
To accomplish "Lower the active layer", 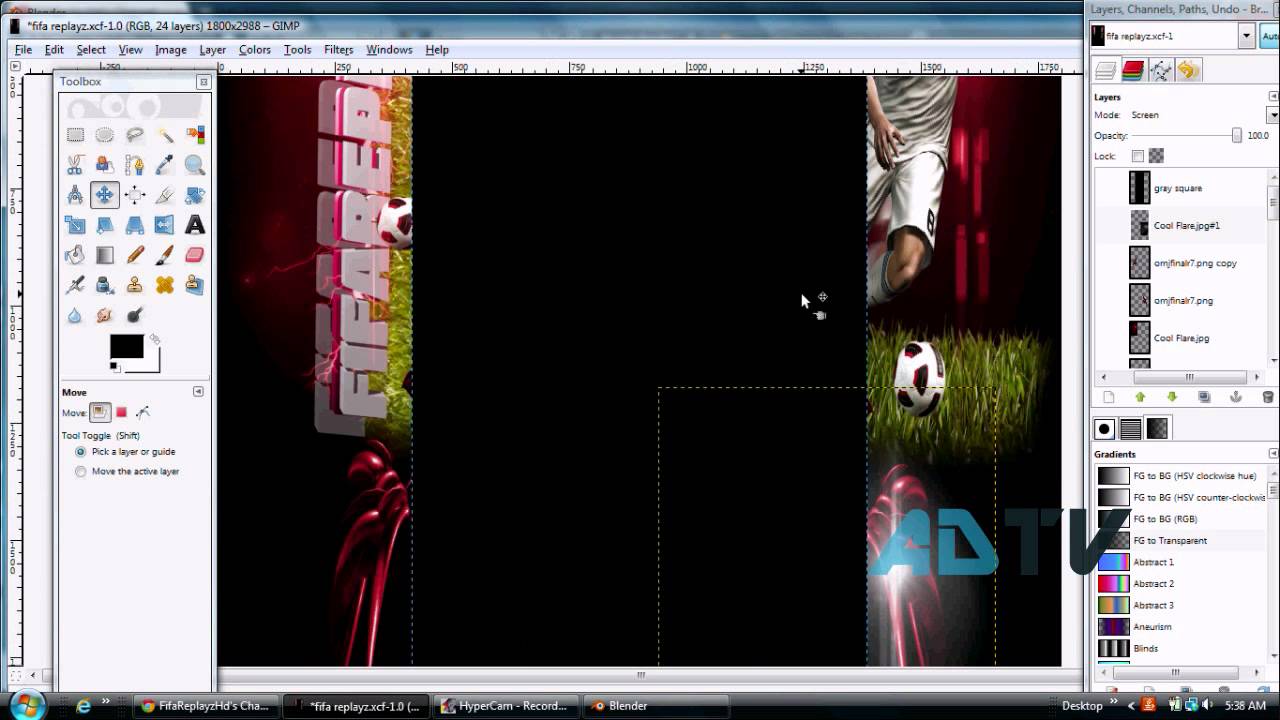I will pyautogui.click(x=1172, y=397).
